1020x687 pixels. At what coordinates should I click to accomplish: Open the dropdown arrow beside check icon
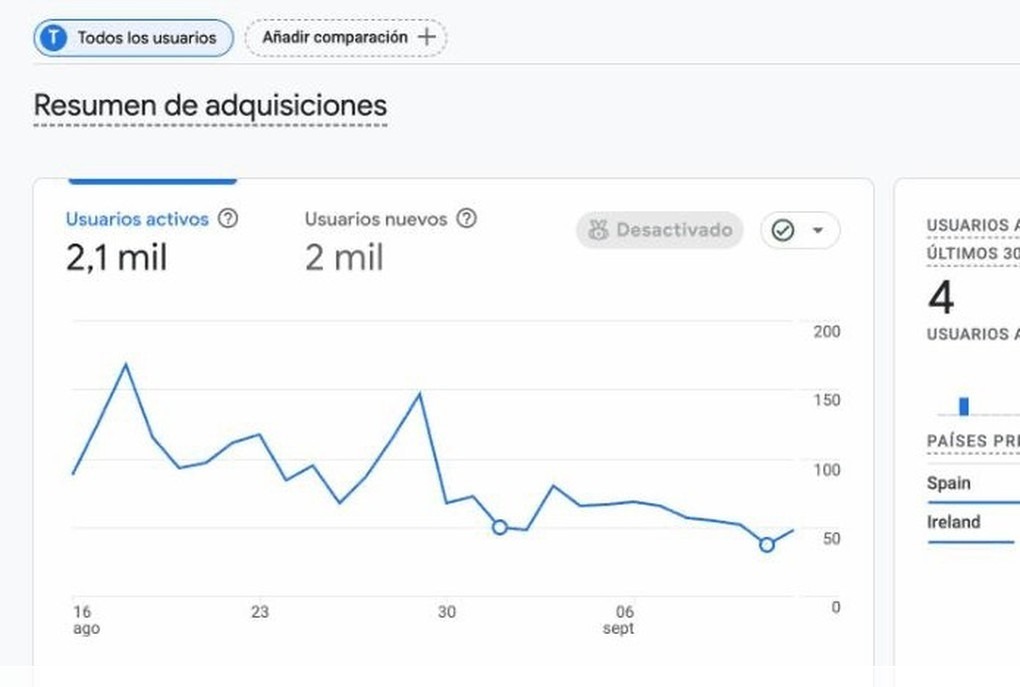pos(818,230)
